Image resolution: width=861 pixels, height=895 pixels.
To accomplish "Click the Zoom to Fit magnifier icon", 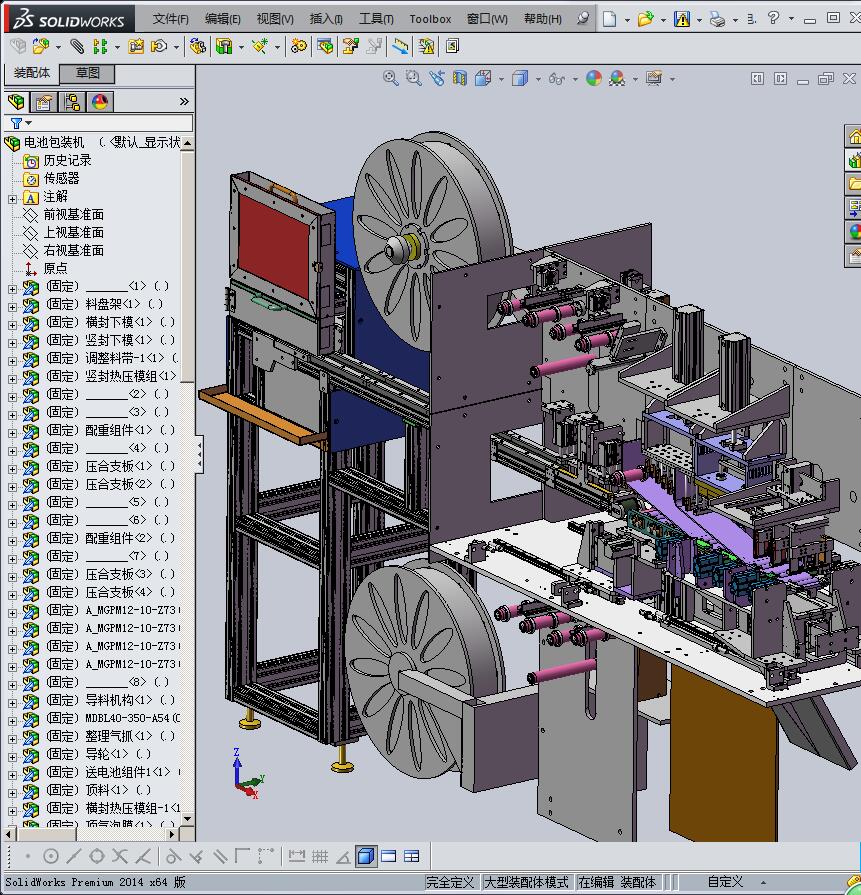I will (391, 78).
